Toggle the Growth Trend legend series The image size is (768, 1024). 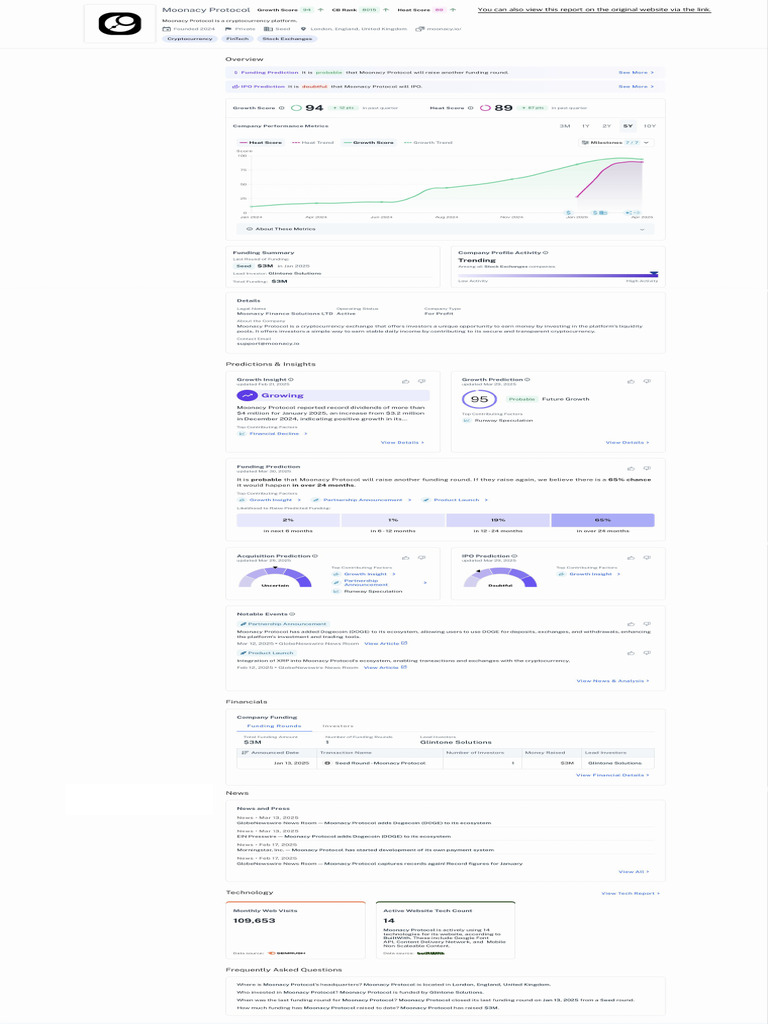428,142
